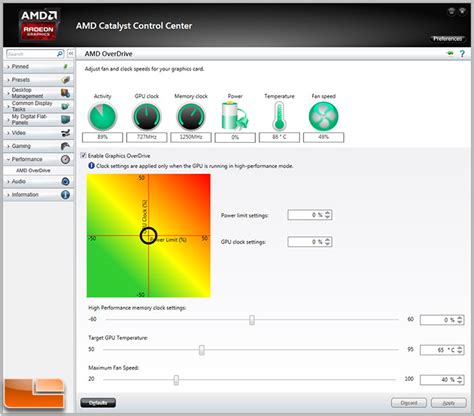Click the Discard button
474x416 pixels.
(409, 403)
